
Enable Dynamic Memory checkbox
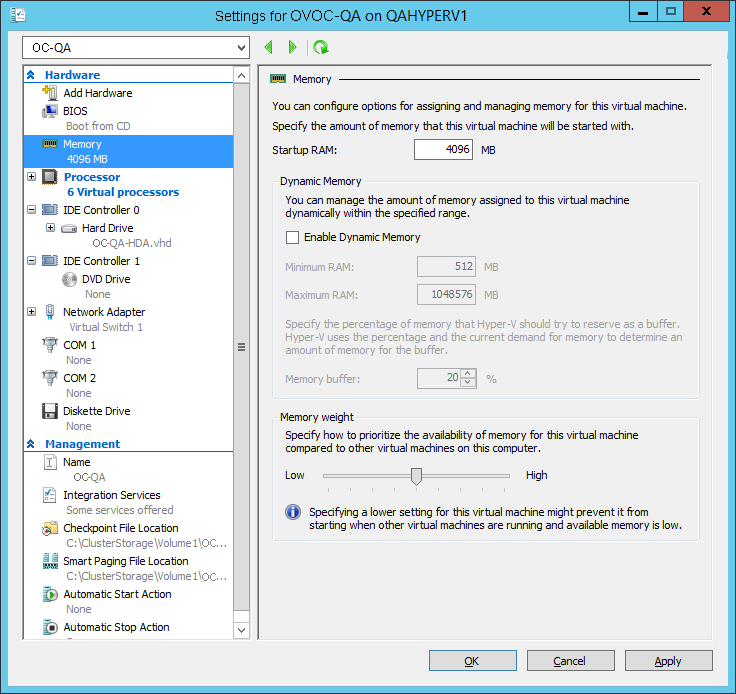(x=293, y=238)
